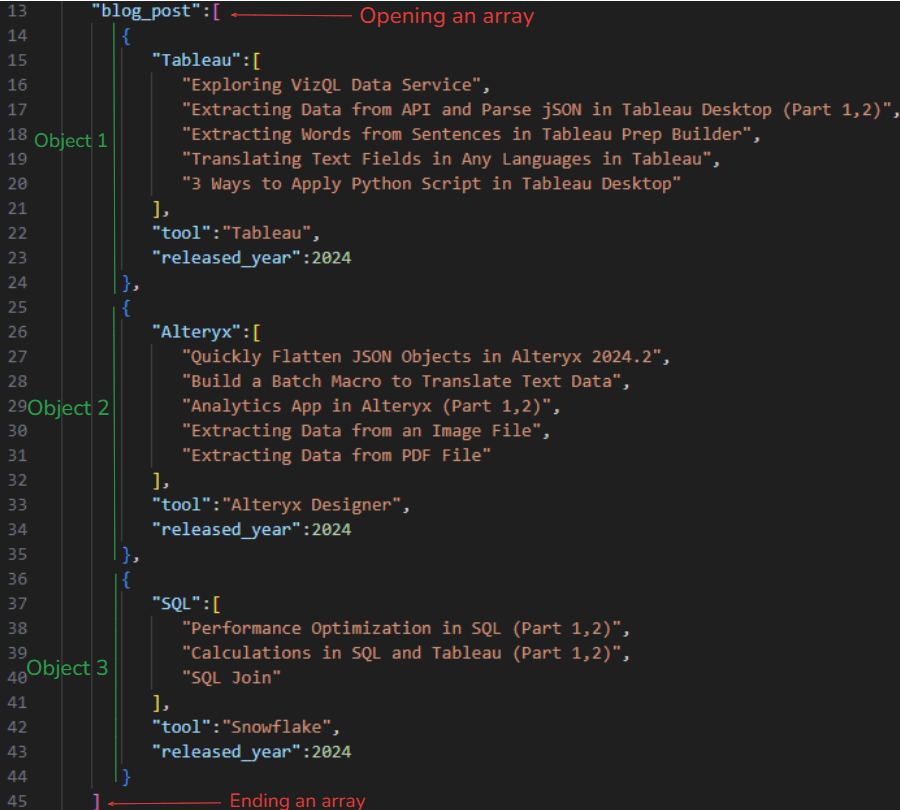Place cursor in "Exploring VizQL Data Service" string
The width and height of the screenshot is (900, 810).
[336, 85]
